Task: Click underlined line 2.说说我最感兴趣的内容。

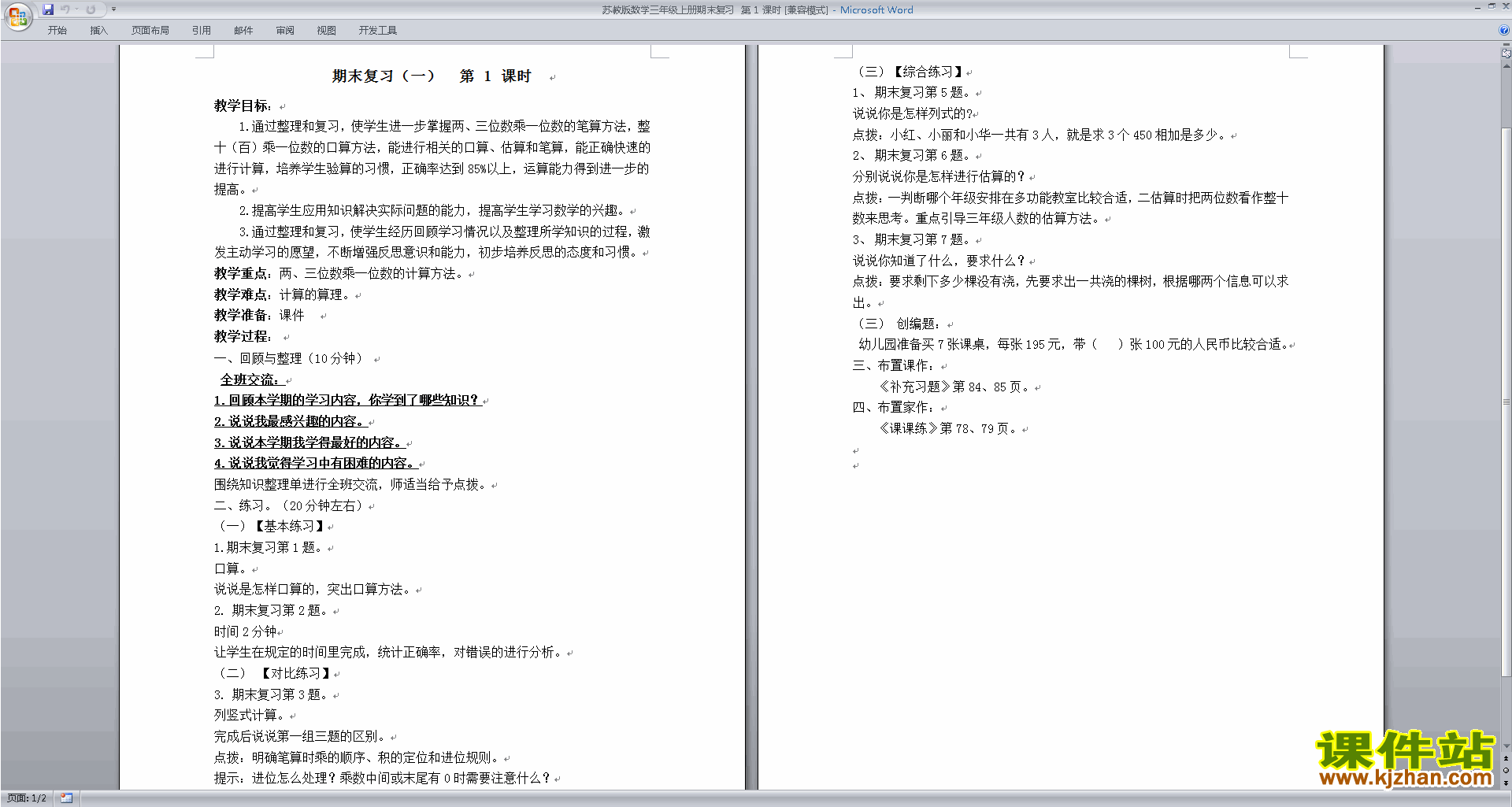Action: point(290,421)
